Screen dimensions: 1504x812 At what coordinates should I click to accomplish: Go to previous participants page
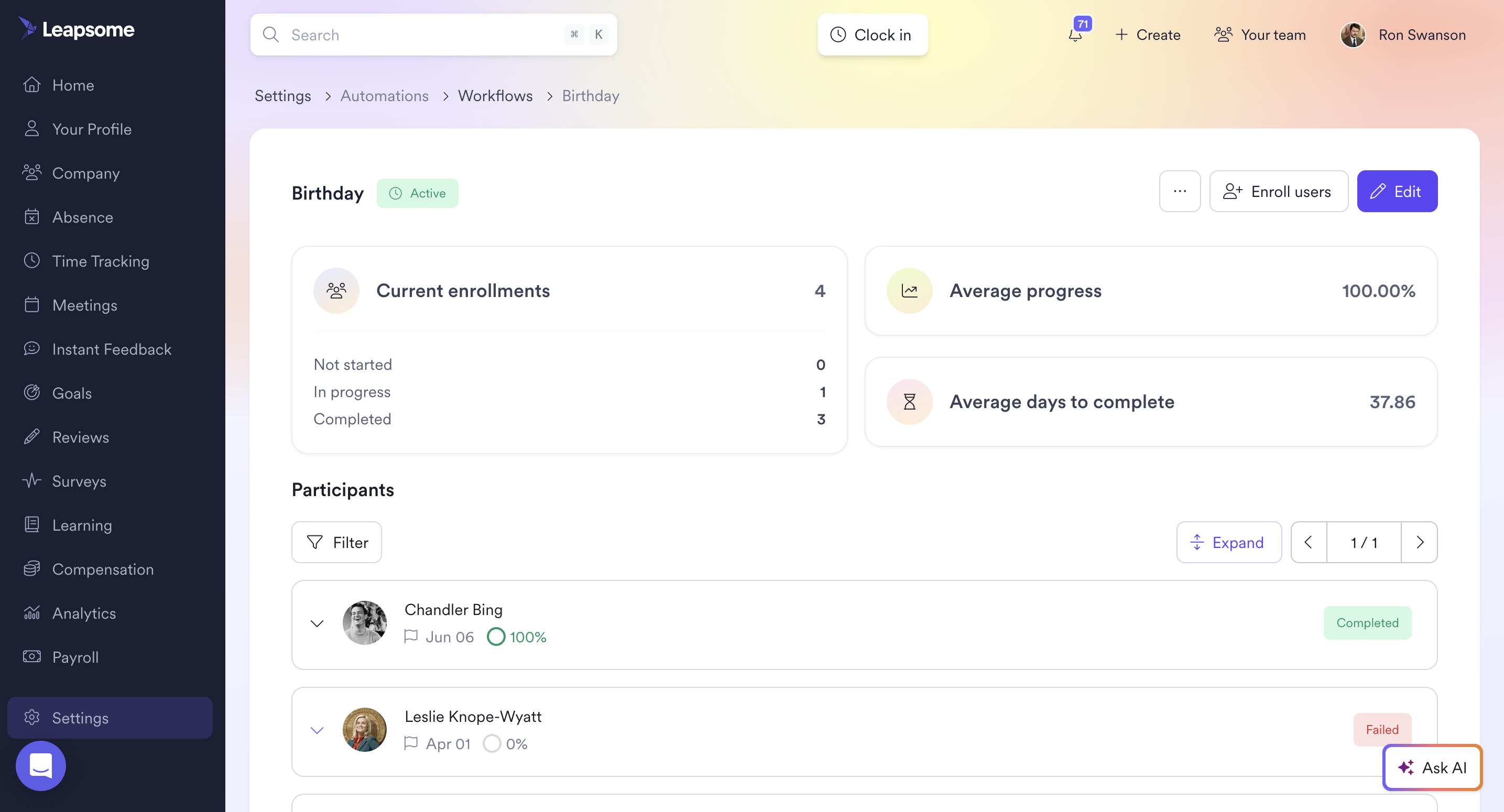click(x=1309, y=542)
